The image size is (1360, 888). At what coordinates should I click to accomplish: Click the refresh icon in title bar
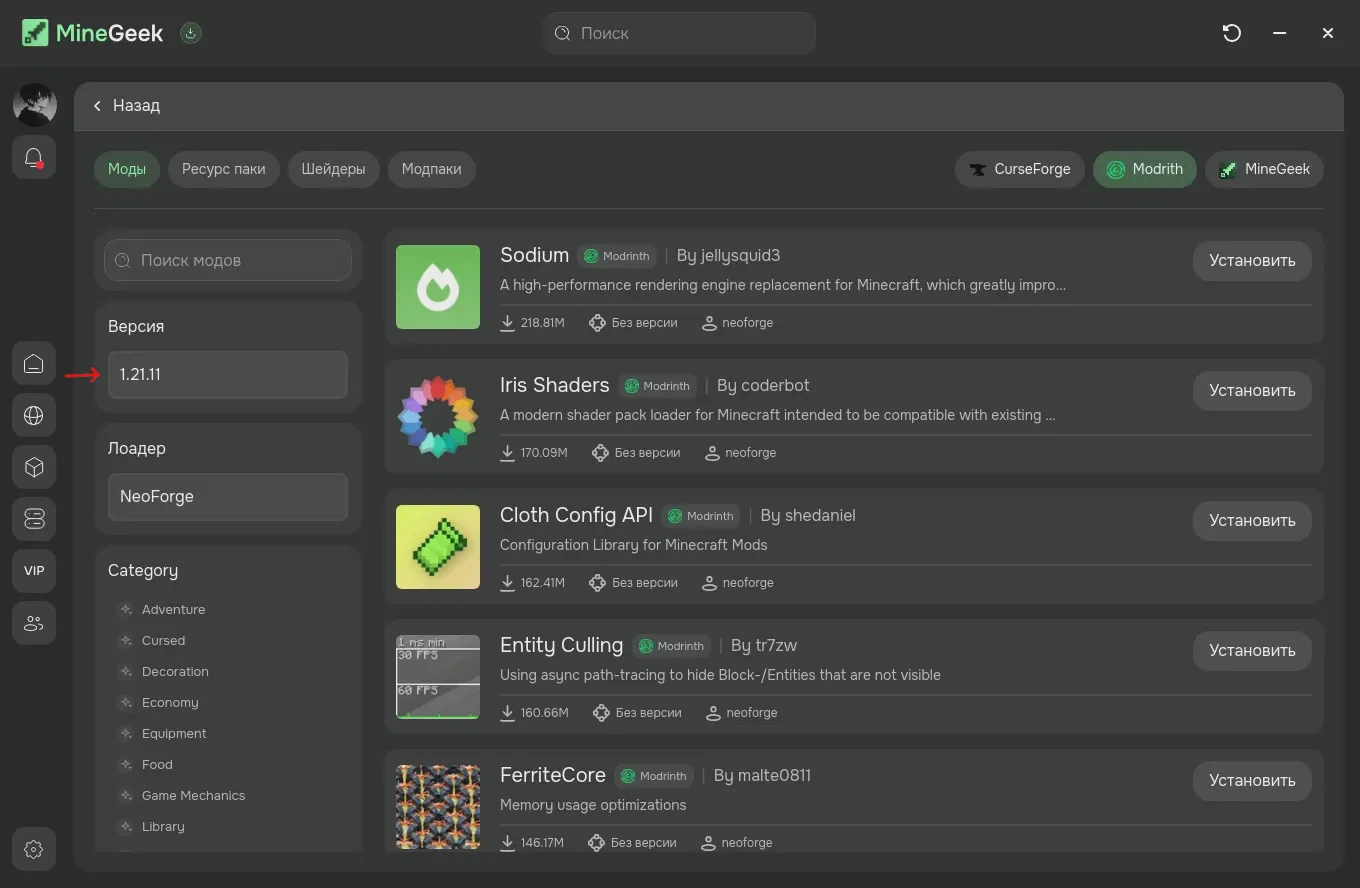(1232, 33)
